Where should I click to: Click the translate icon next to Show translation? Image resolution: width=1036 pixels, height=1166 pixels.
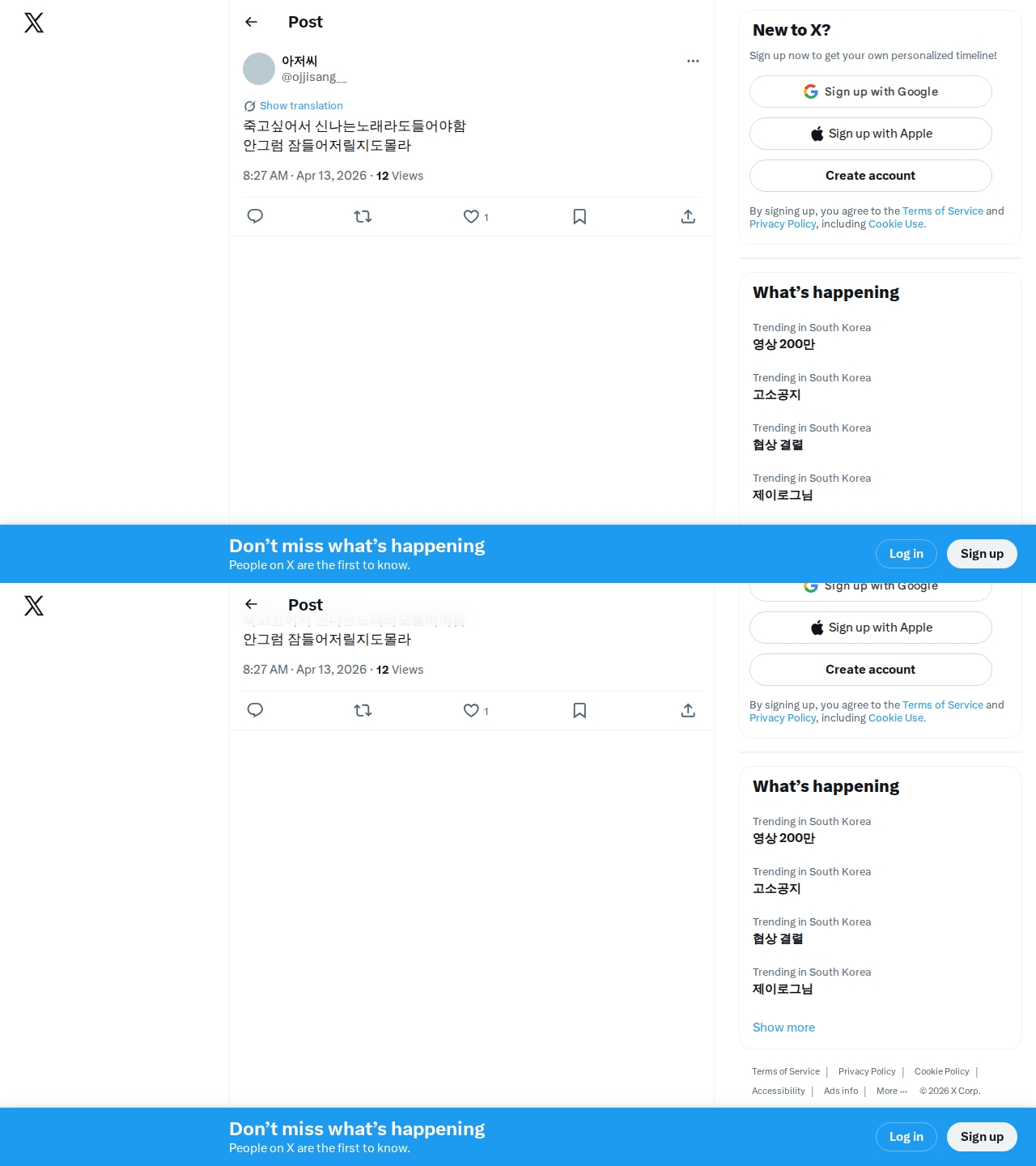coord(249,106)
